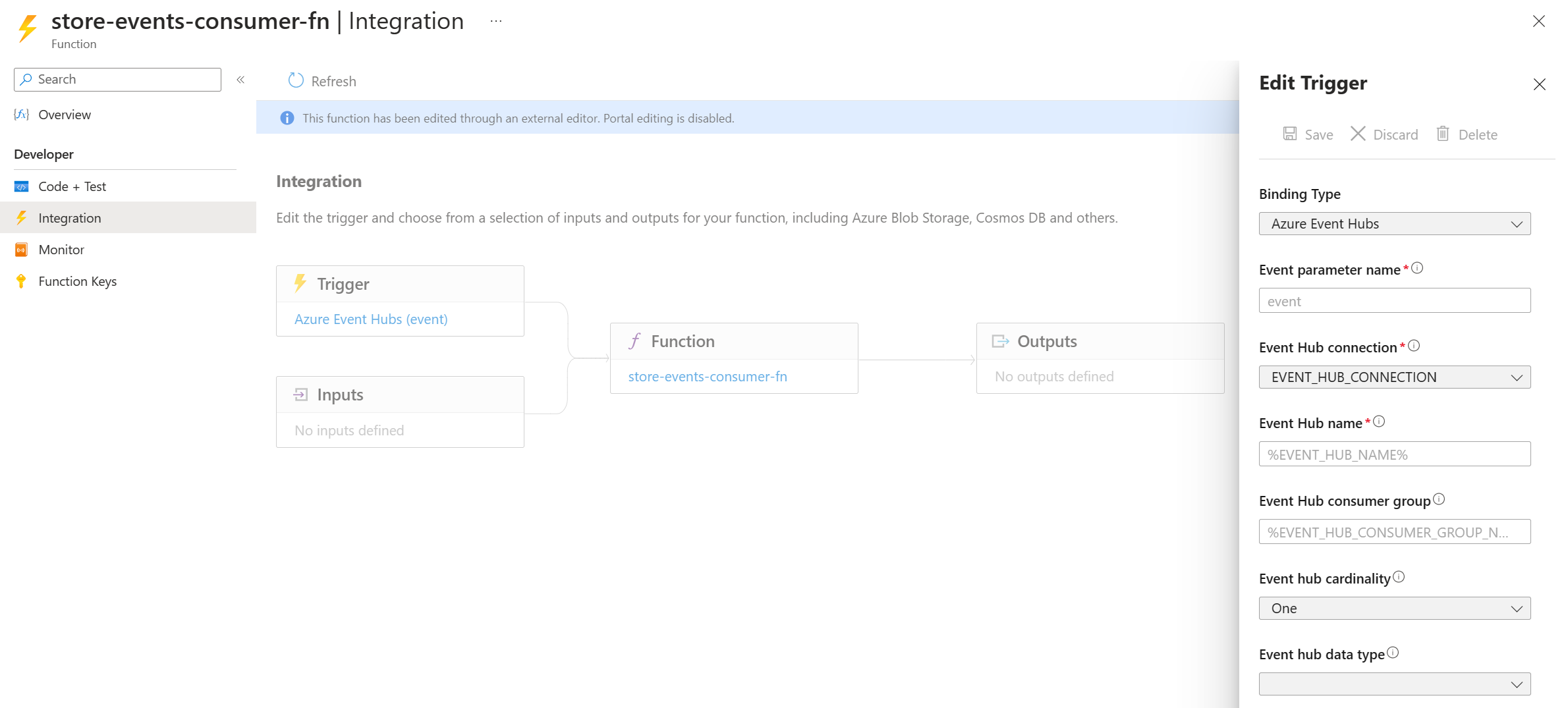Expand the Event Hub connection dropdown
Image resolution: width=1568 pixels, height=708 pixels.
1394,377
